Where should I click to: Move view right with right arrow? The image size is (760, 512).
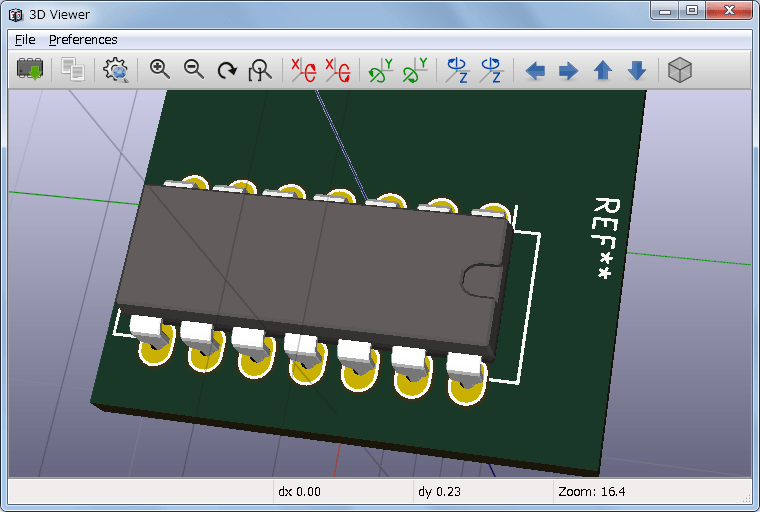(x=568, y=70)
